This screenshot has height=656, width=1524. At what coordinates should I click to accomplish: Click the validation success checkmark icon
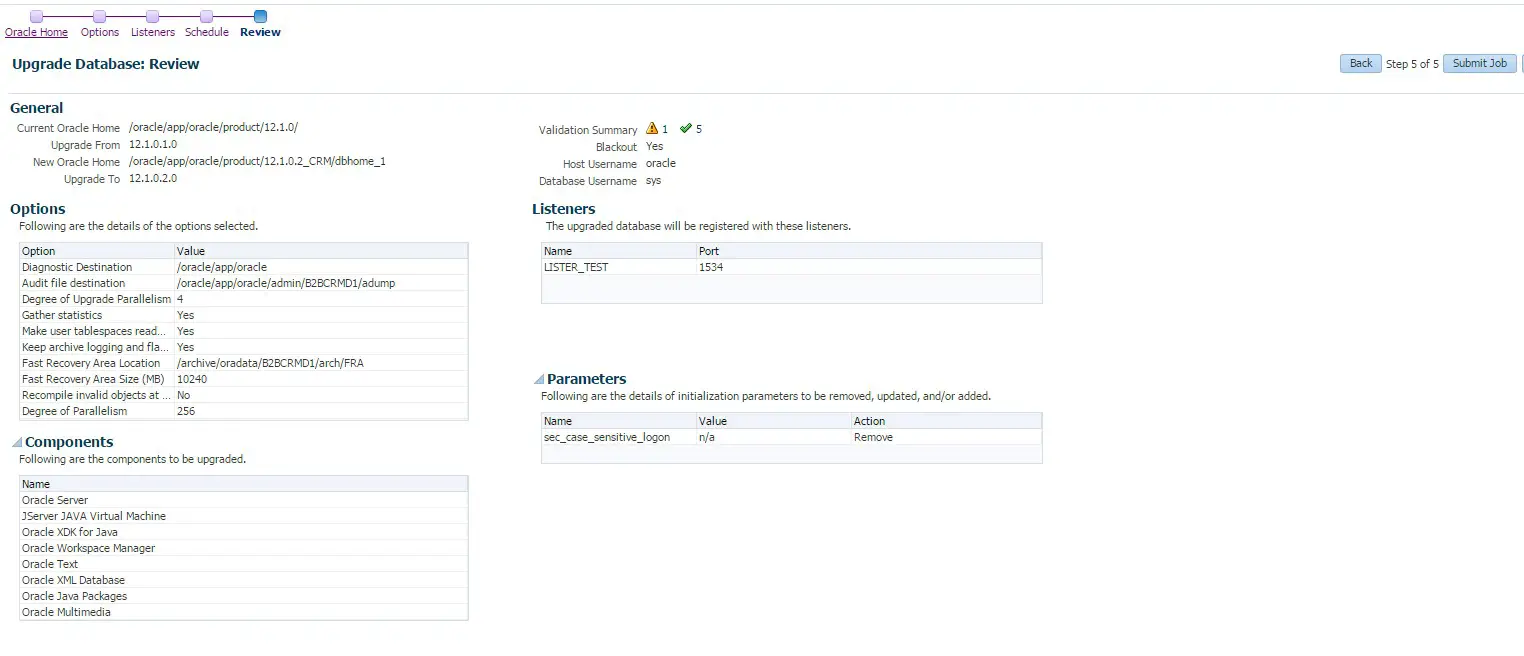point(686,128)
